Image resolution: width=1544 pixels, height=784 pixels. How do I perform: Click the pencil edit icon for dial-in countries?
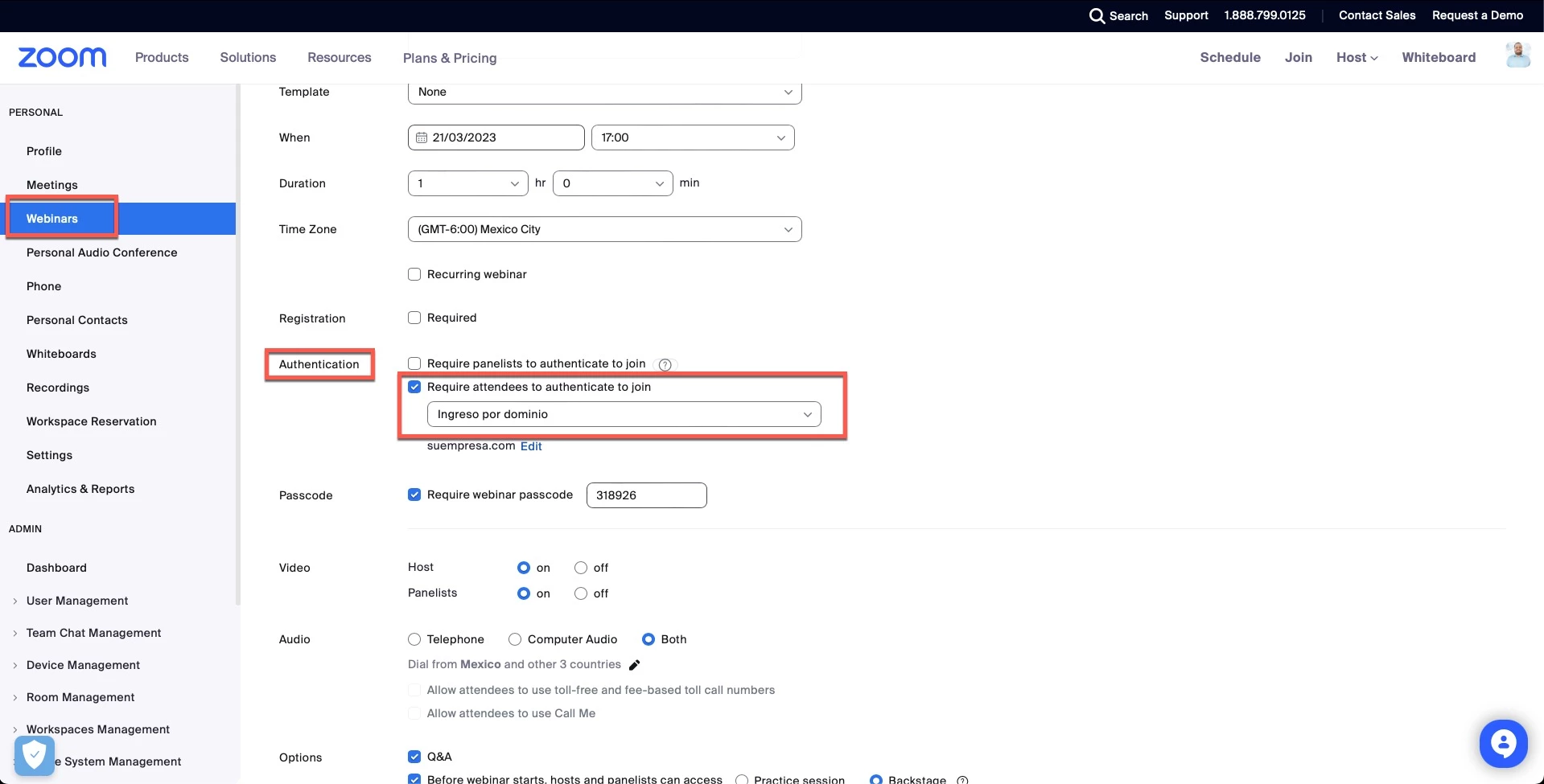click(x=634, y=665)
